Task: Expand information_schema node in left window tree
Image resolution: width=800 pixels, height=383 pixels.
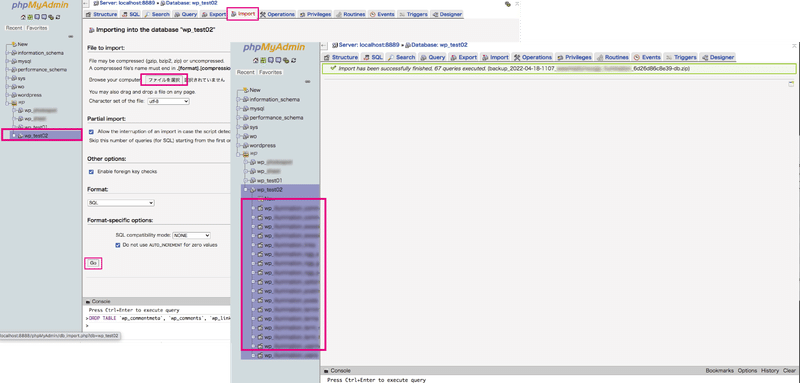Action: pyautogui.click(x=8, y=53)
